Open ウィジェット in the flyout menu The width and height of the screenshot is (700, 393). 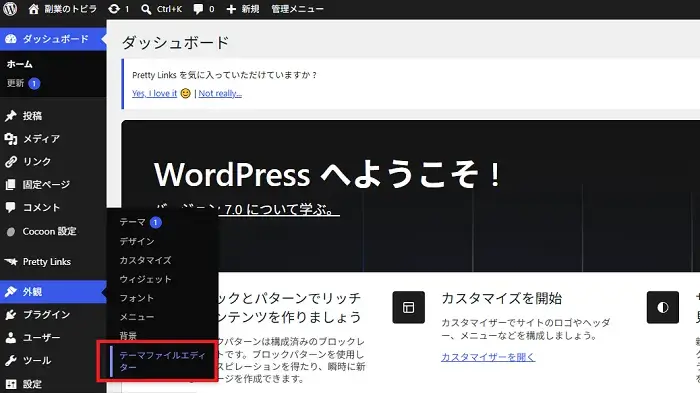(x=145, y=280)
